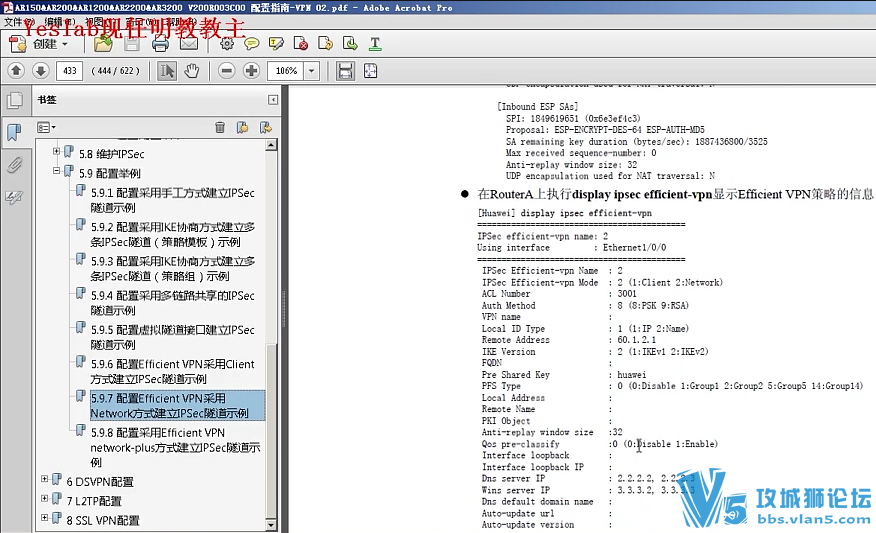Go to next page with down arrow
Image resolution: width=876 pixels, height=533 pixels.
click(x=40, y=70)
